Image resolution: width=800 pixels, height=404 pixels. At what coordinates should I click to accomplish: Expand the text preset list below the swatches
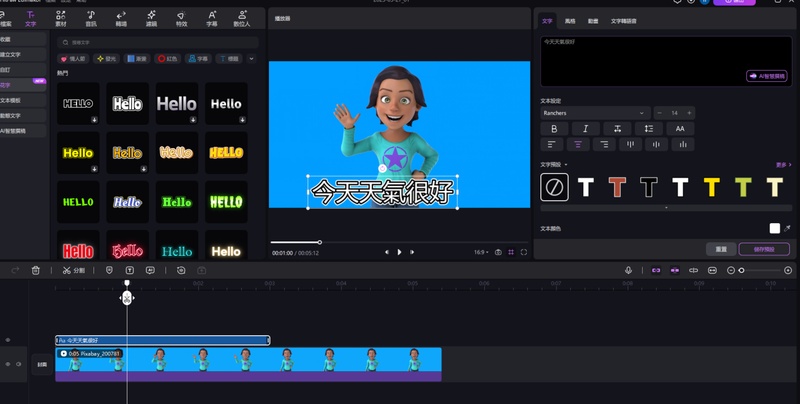pyautogui.click(x=666, y=208)
